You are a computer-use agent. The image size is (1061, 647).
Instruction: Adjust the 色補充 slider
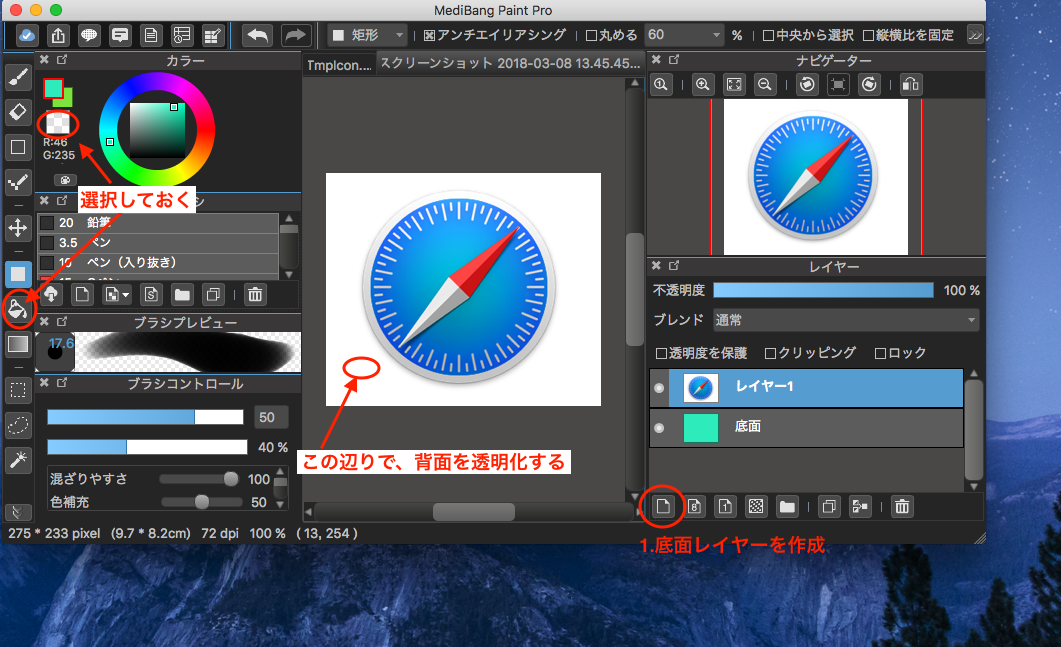(x=201, y=502)
